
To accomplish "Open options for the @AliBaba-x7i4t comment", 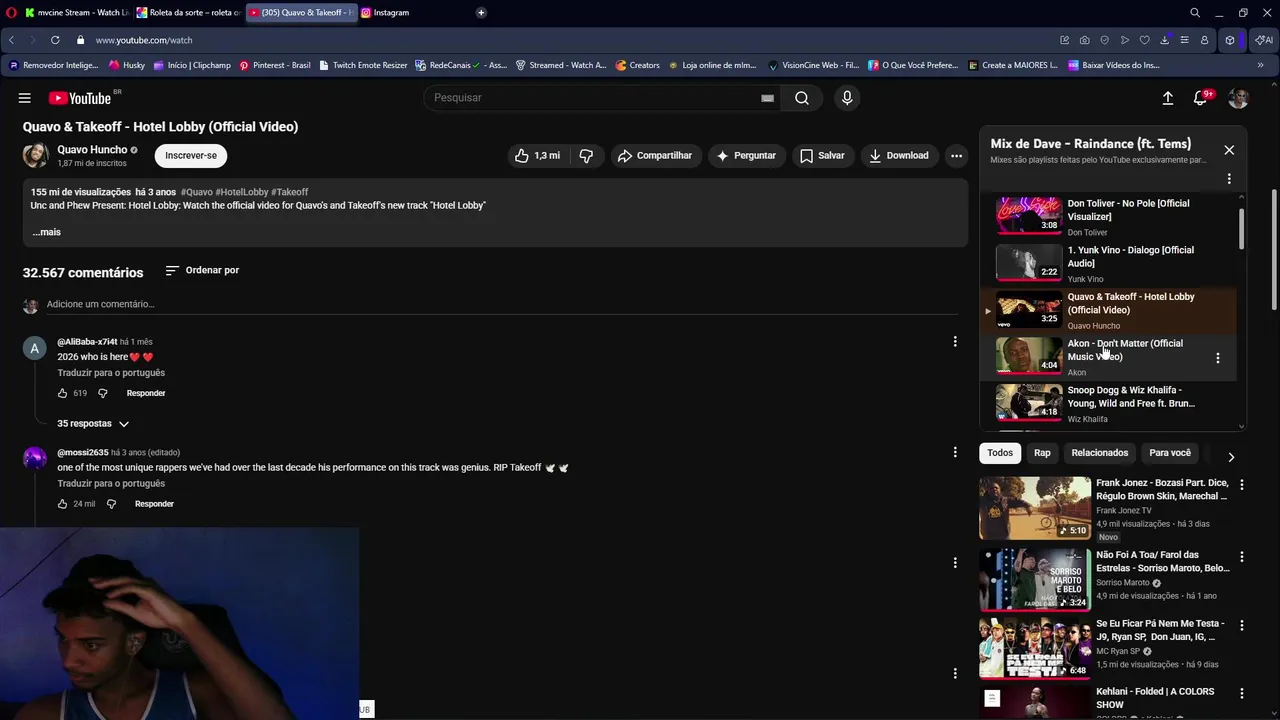I will [955, 342].
